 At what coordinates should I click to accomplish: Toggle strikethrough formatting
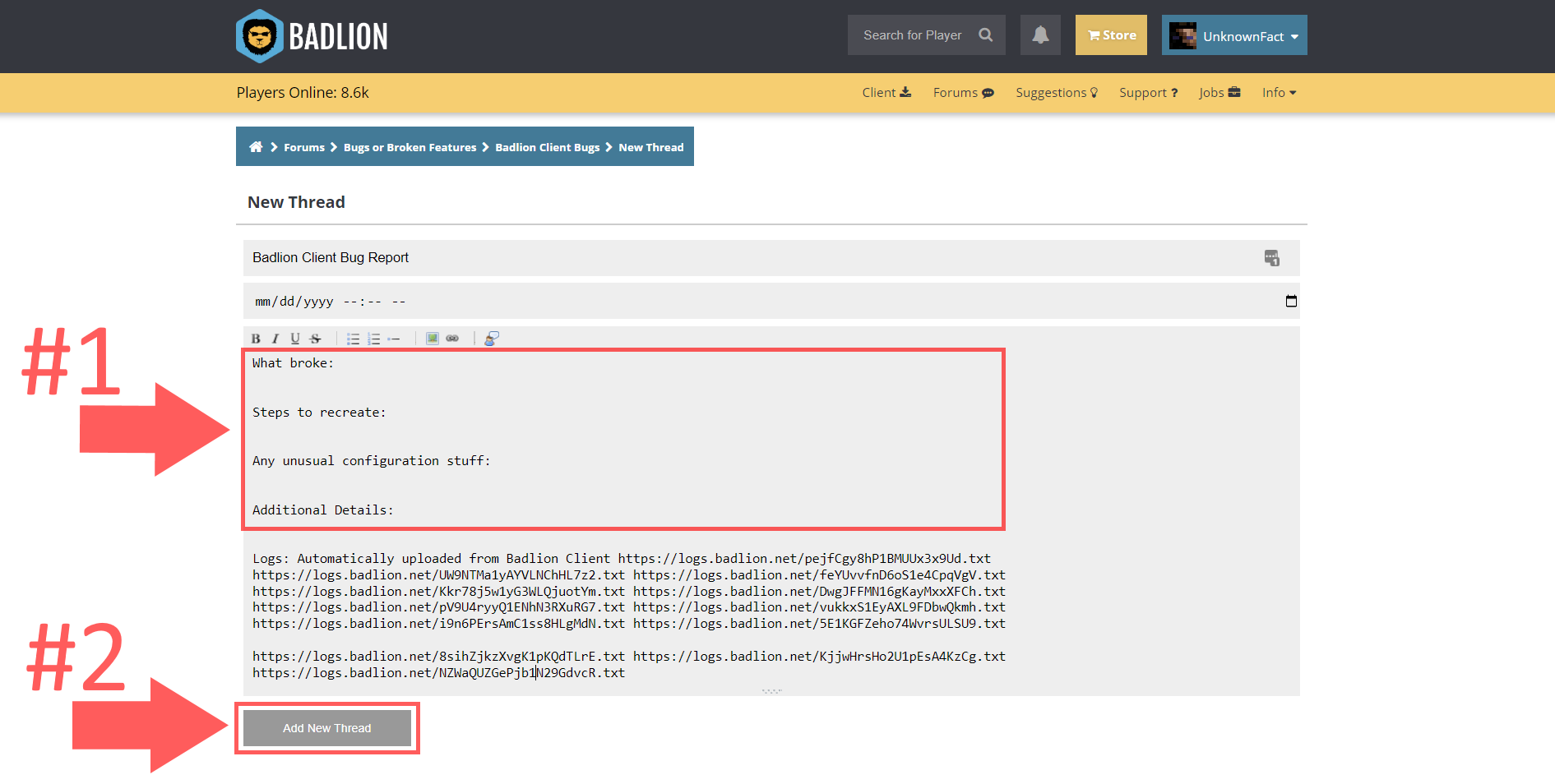pos(315,339)
